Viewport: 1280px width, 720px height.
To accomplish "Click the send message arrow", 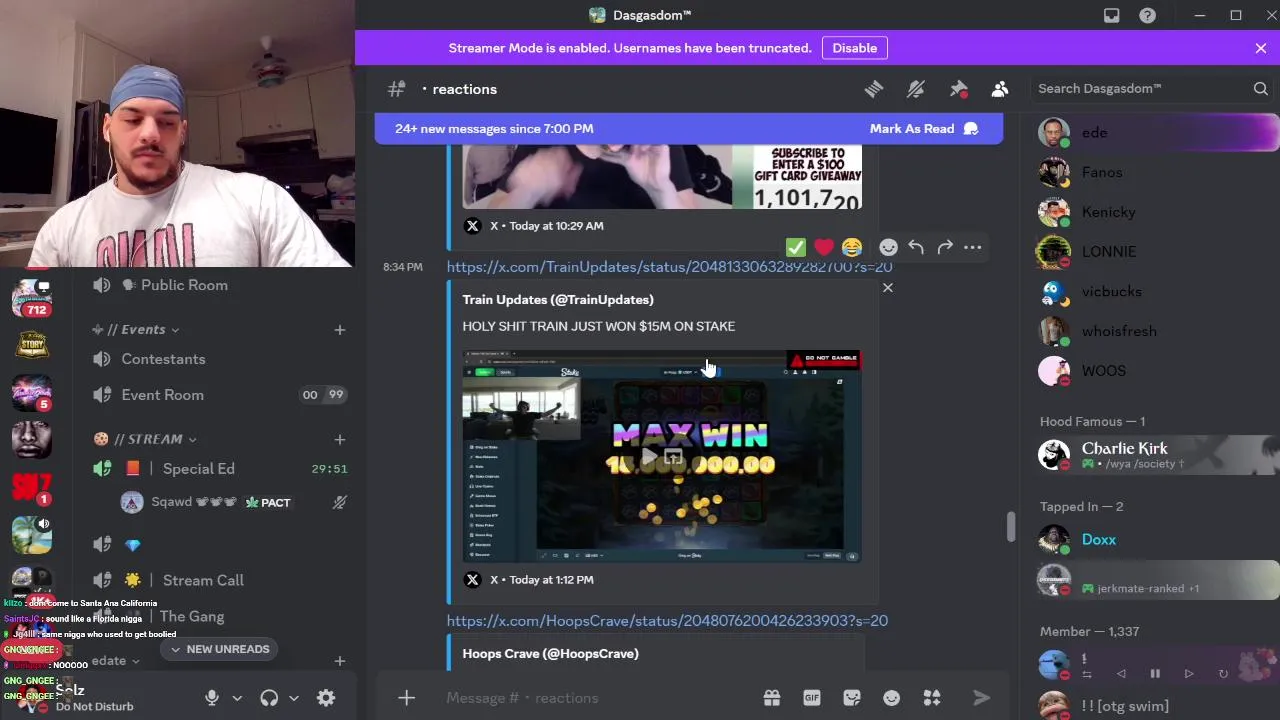I will click(x=981, y=698).
